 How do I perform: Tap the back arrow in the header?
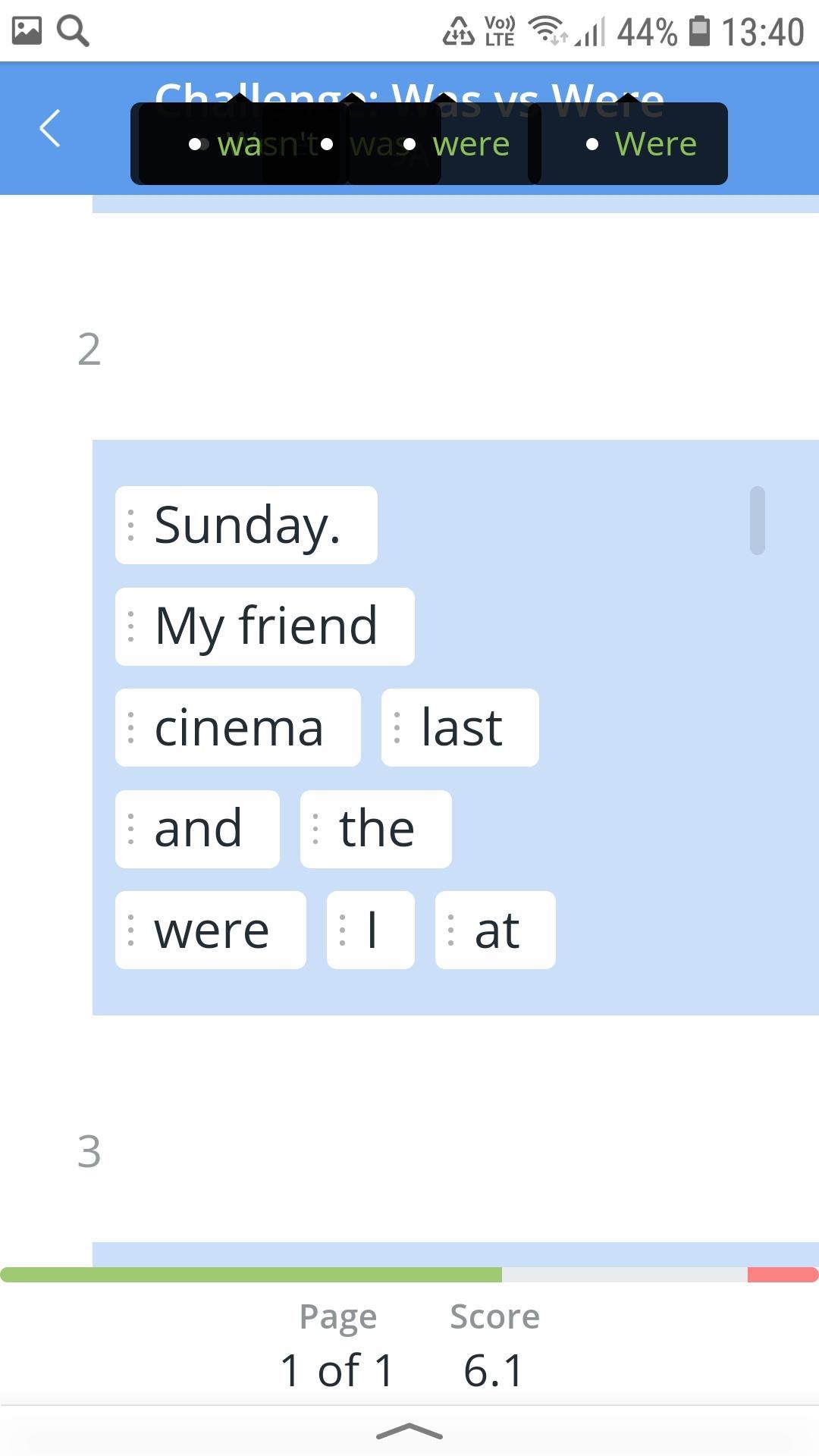coord(50,127)
